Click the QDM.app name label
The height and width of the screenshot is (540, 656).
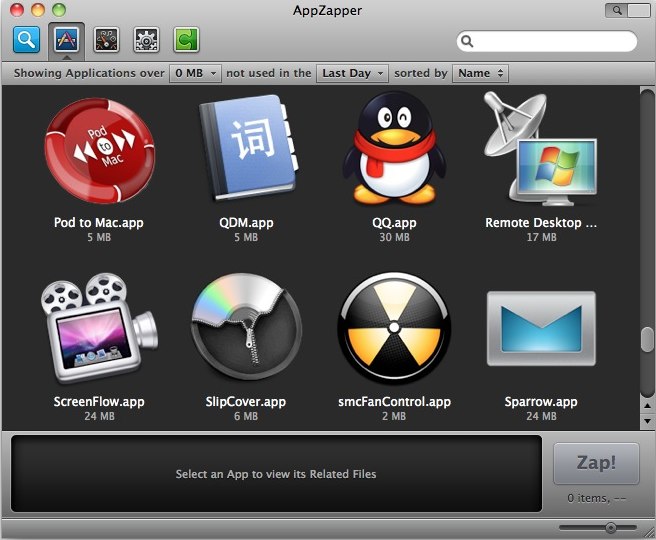point(246,223)
